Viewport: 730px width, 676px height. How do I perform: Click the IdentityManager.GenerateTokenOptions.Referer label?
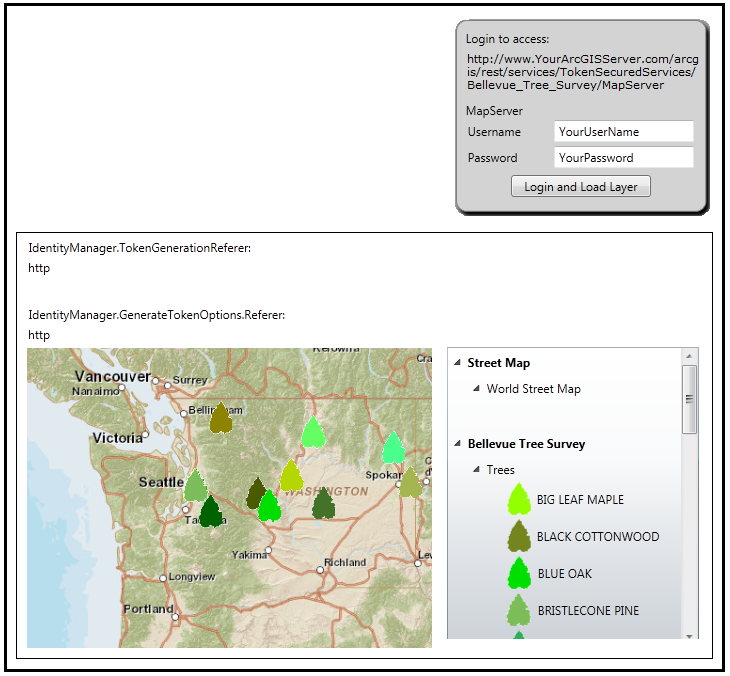(156, 315)
